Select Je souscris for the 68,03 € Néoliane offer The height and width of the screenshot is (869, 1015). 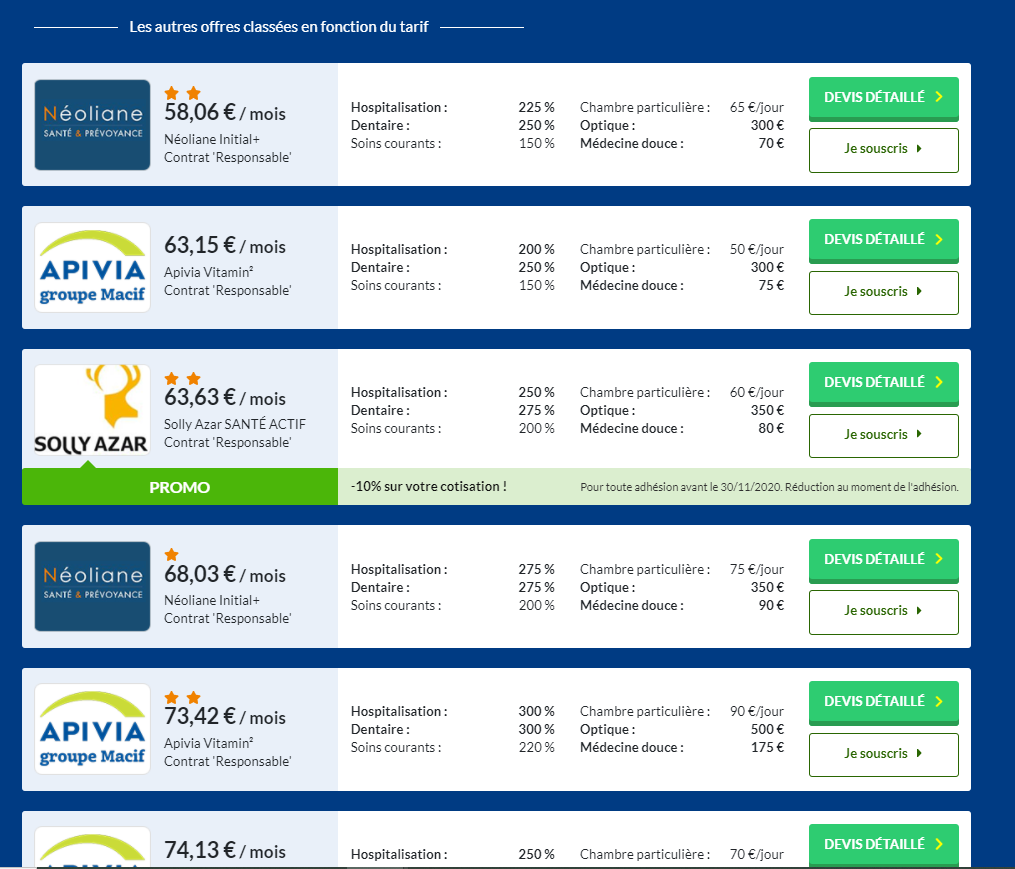pyautogui.click(x=883, y=611)
